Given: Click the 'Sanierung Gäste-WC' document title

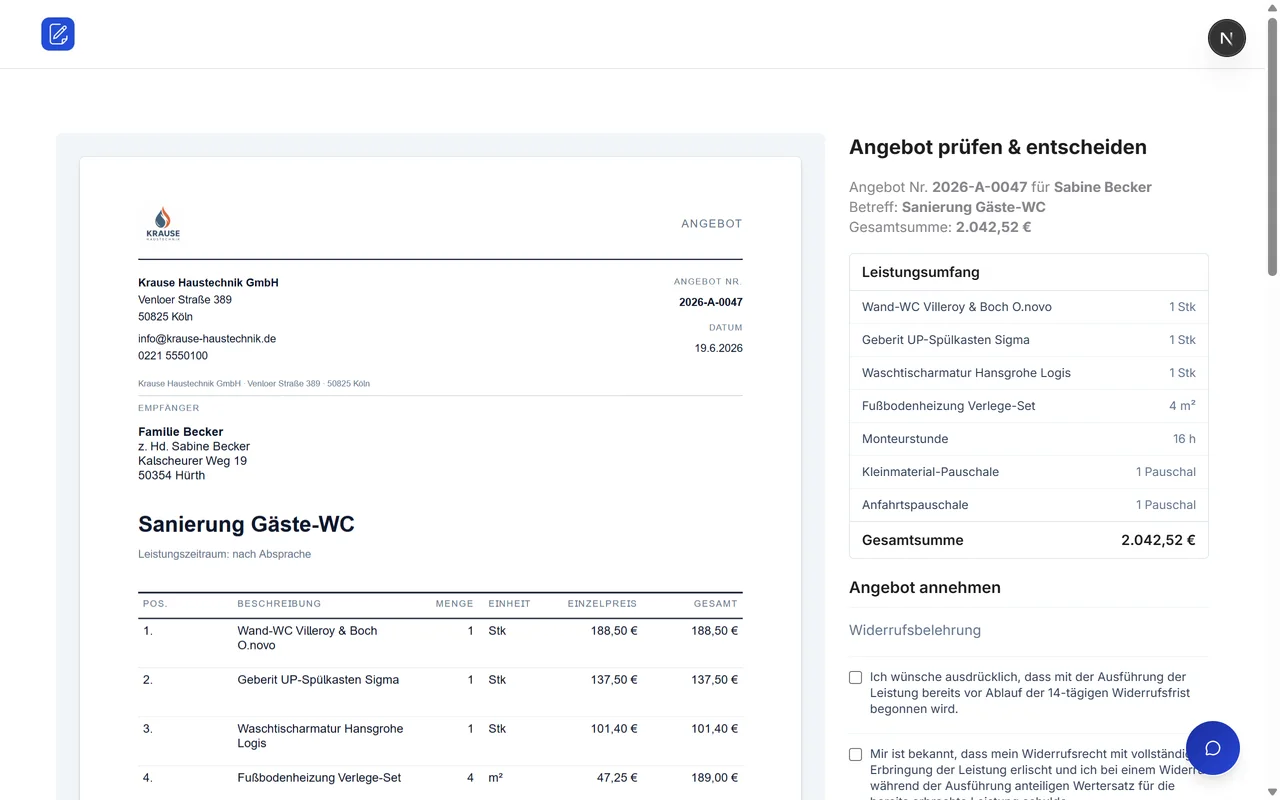Looking at the screenshot, I should pyautogui.click(x=246, y=524).
